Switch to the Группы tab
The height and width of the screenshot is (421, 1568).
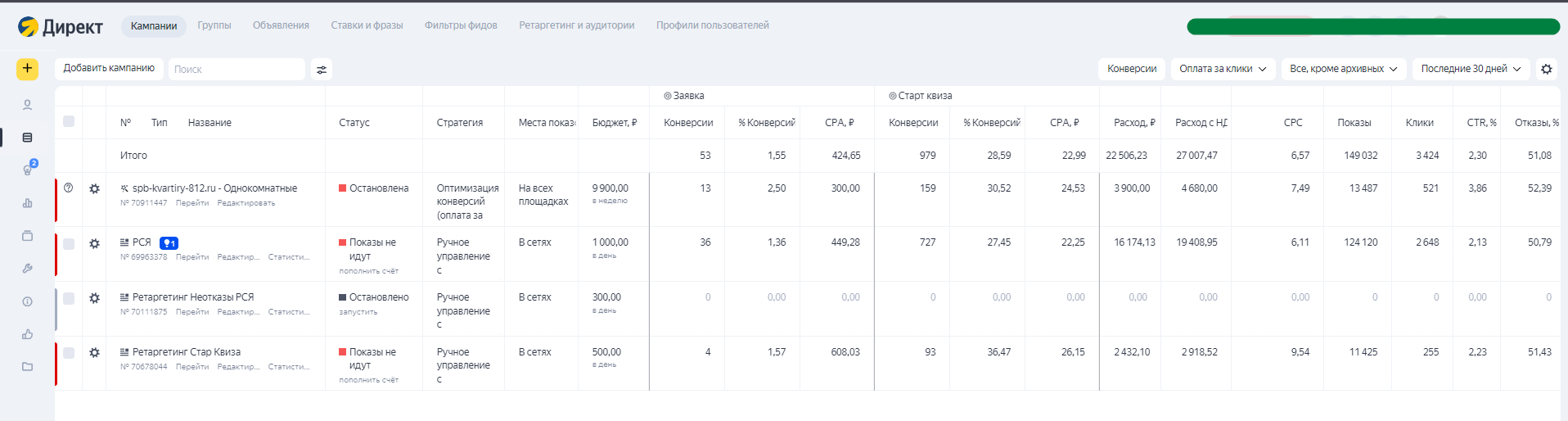(x=214, y=25)
